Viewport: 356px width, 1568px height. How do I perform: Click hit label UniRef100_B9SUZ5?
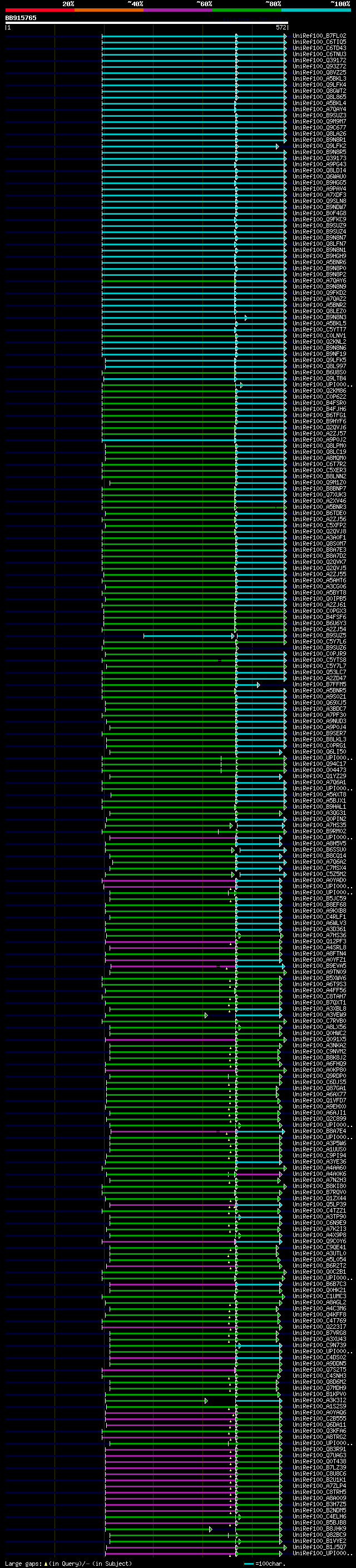click(319, 635)
